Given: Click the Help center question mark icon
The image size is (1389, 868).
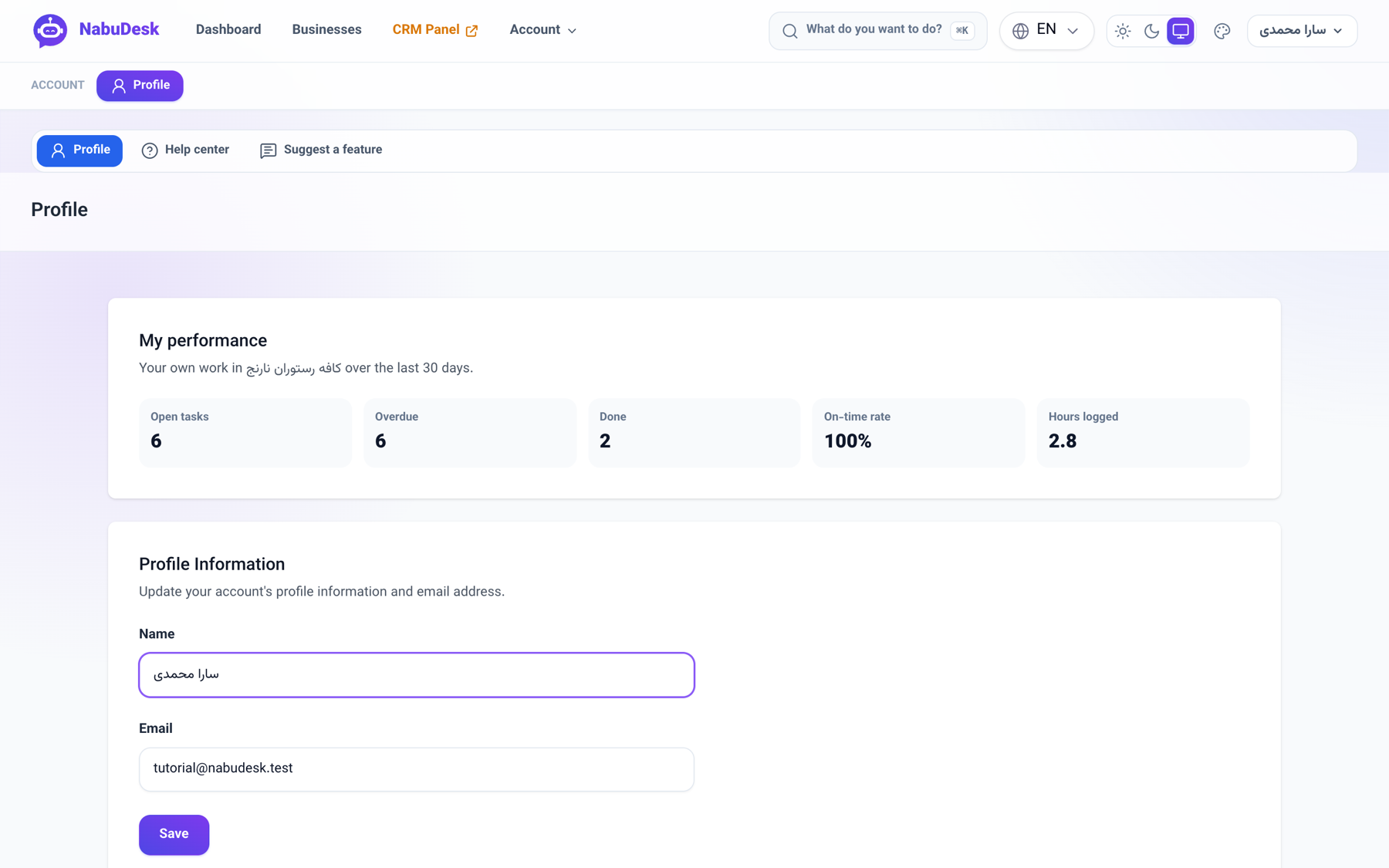Looking at the screenshot, I should (x=150, y=151).
